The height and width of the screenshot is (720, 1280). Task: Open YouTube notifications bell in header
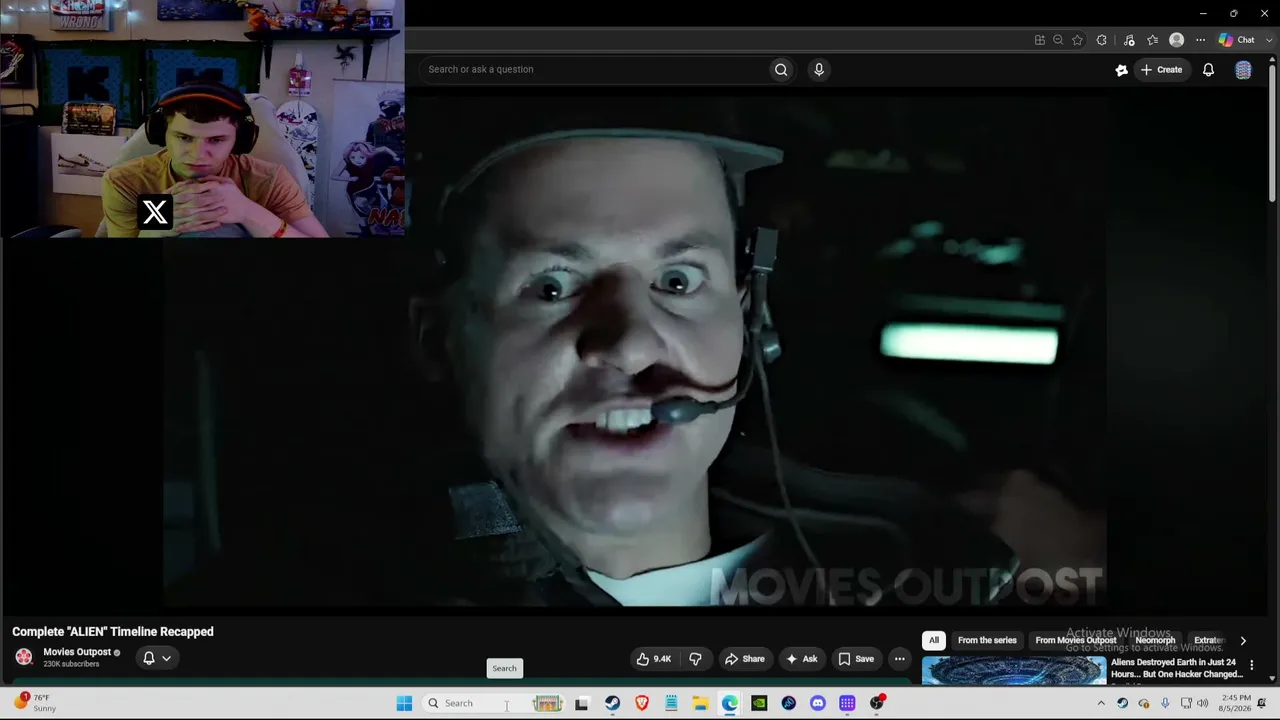[1208, 69]
